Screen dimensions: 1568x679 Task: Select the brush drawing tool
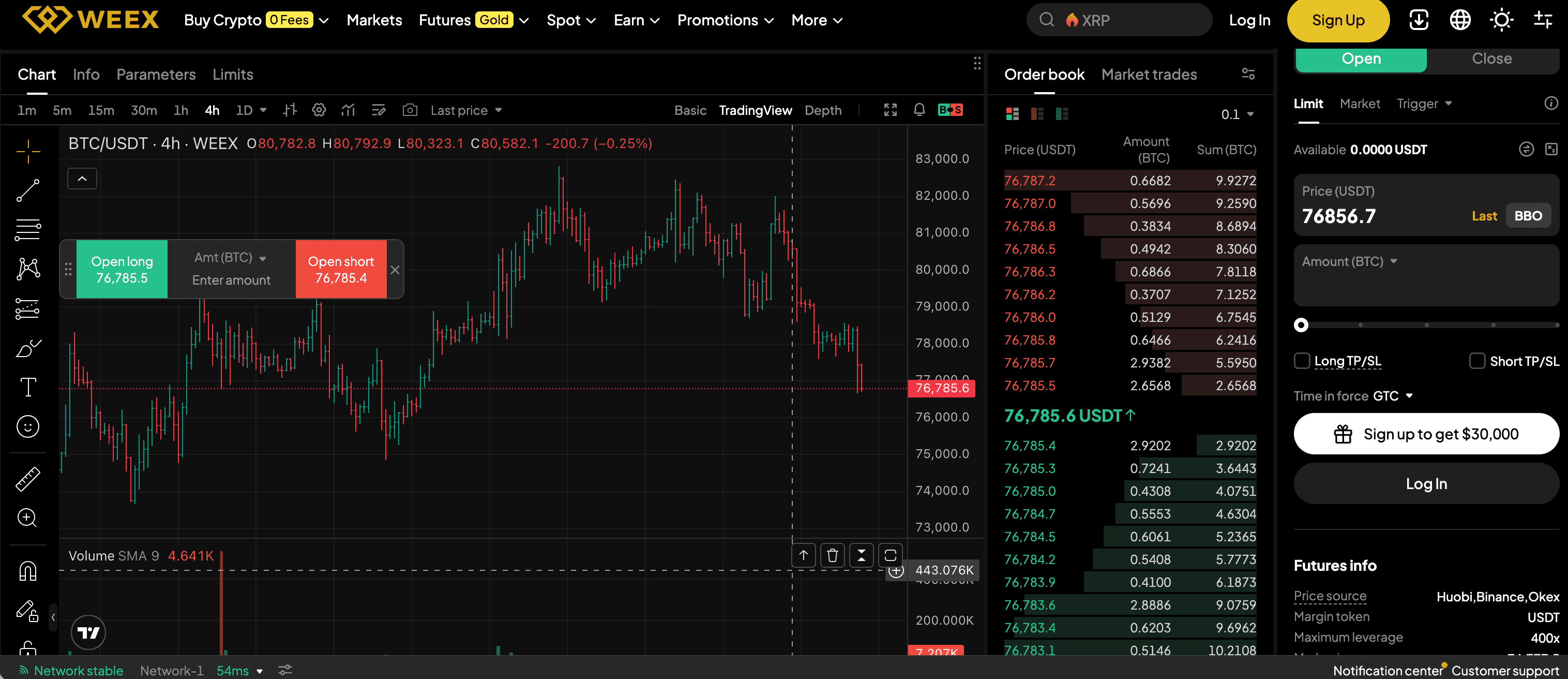point(28,348)
